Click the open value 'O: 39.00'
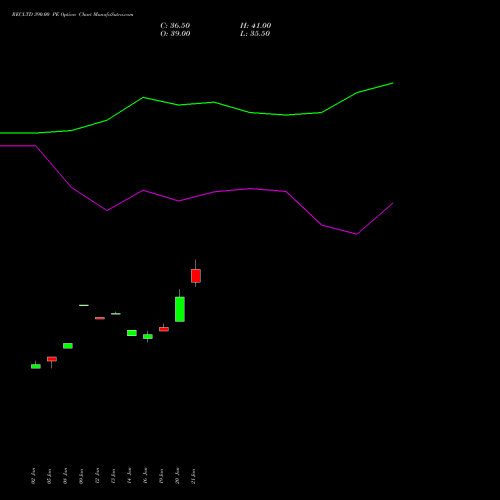 pyautogui.click(x=175, y=34)
